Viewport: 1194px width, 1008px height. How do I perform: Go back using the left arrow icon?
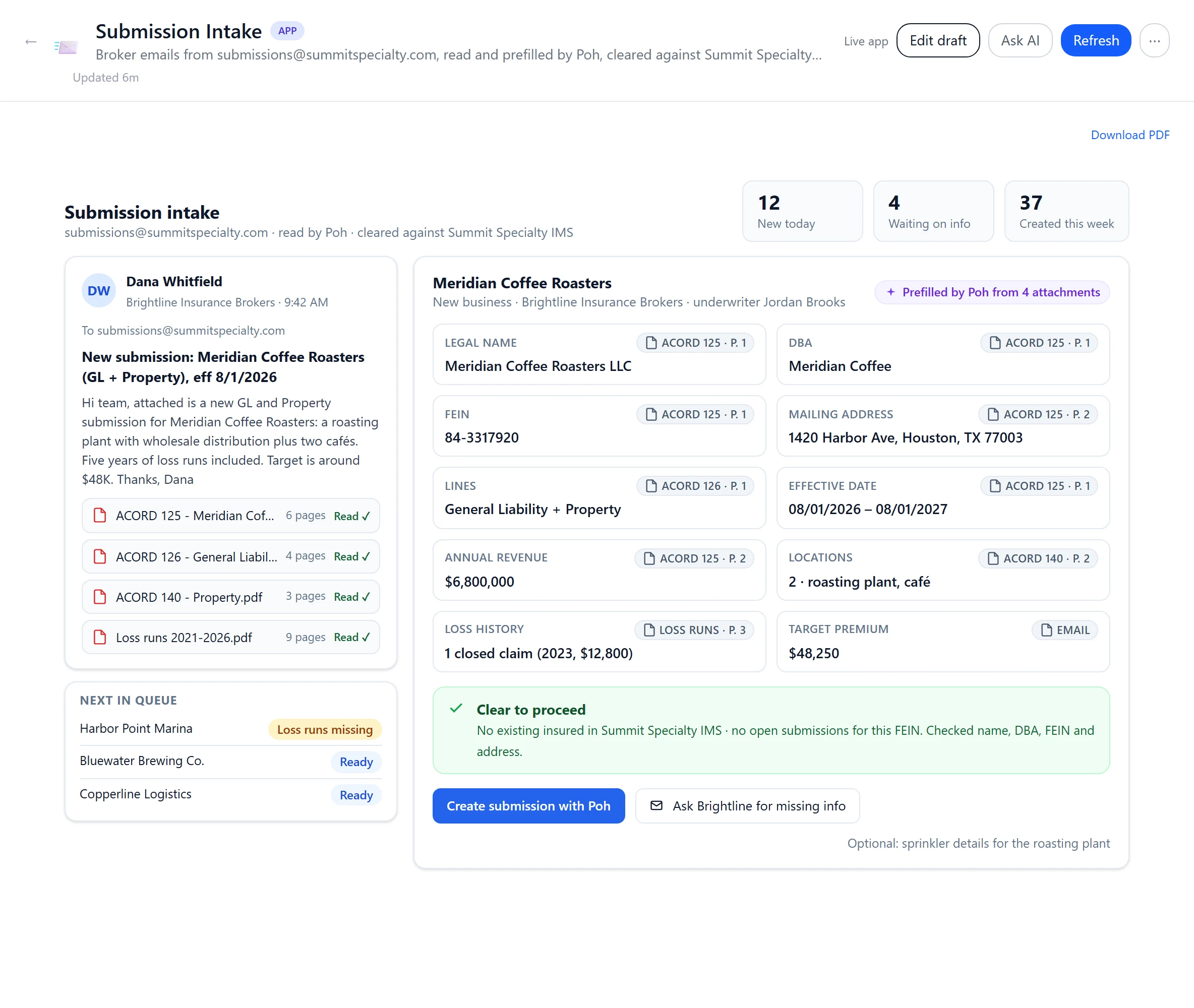click(31, 42)
